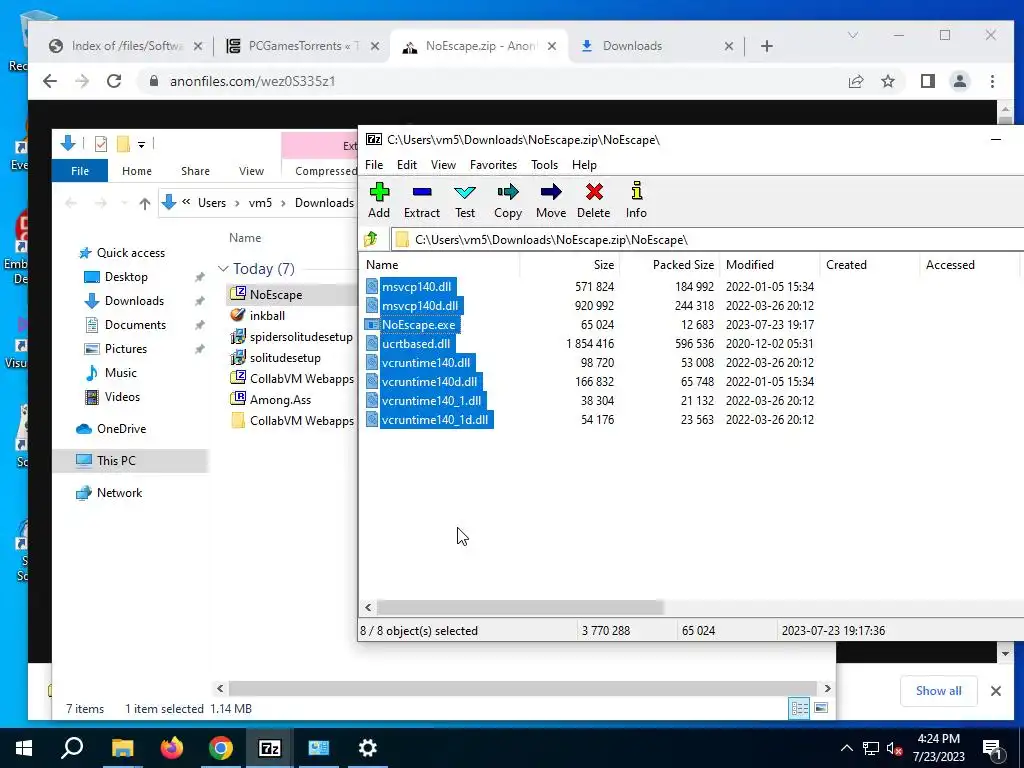Click the 7-Zip address path field
1024x768 pixels.
coord(707,239)
